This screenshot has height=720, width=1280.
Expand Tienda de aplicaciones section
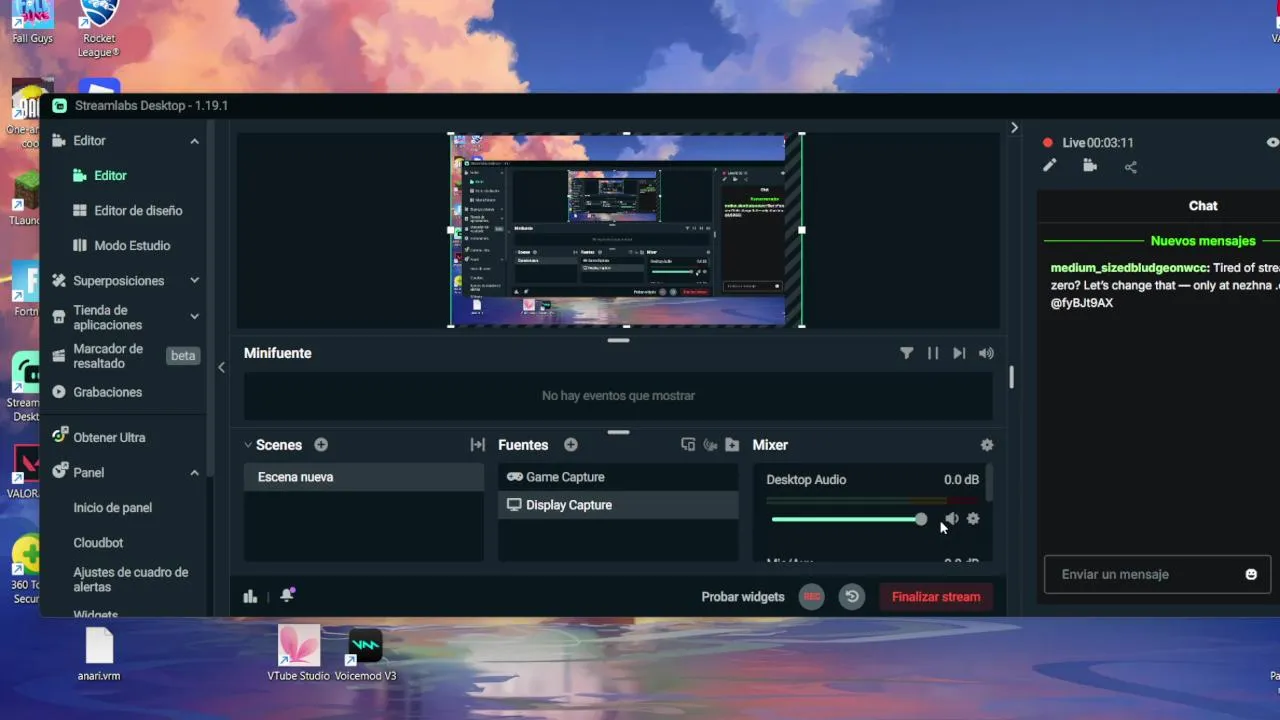tap(194, 316)
